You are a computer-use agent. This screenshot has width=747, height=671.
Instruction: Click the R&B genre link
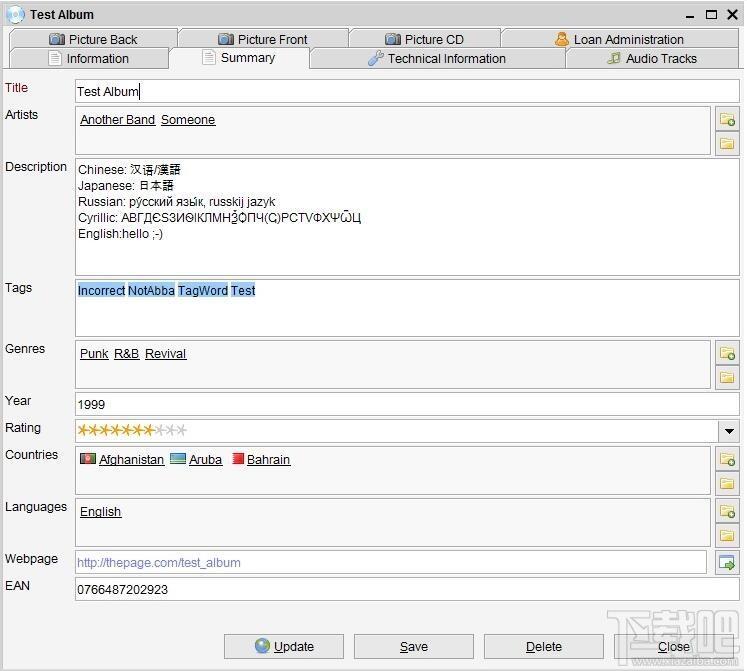coord(127,354)
